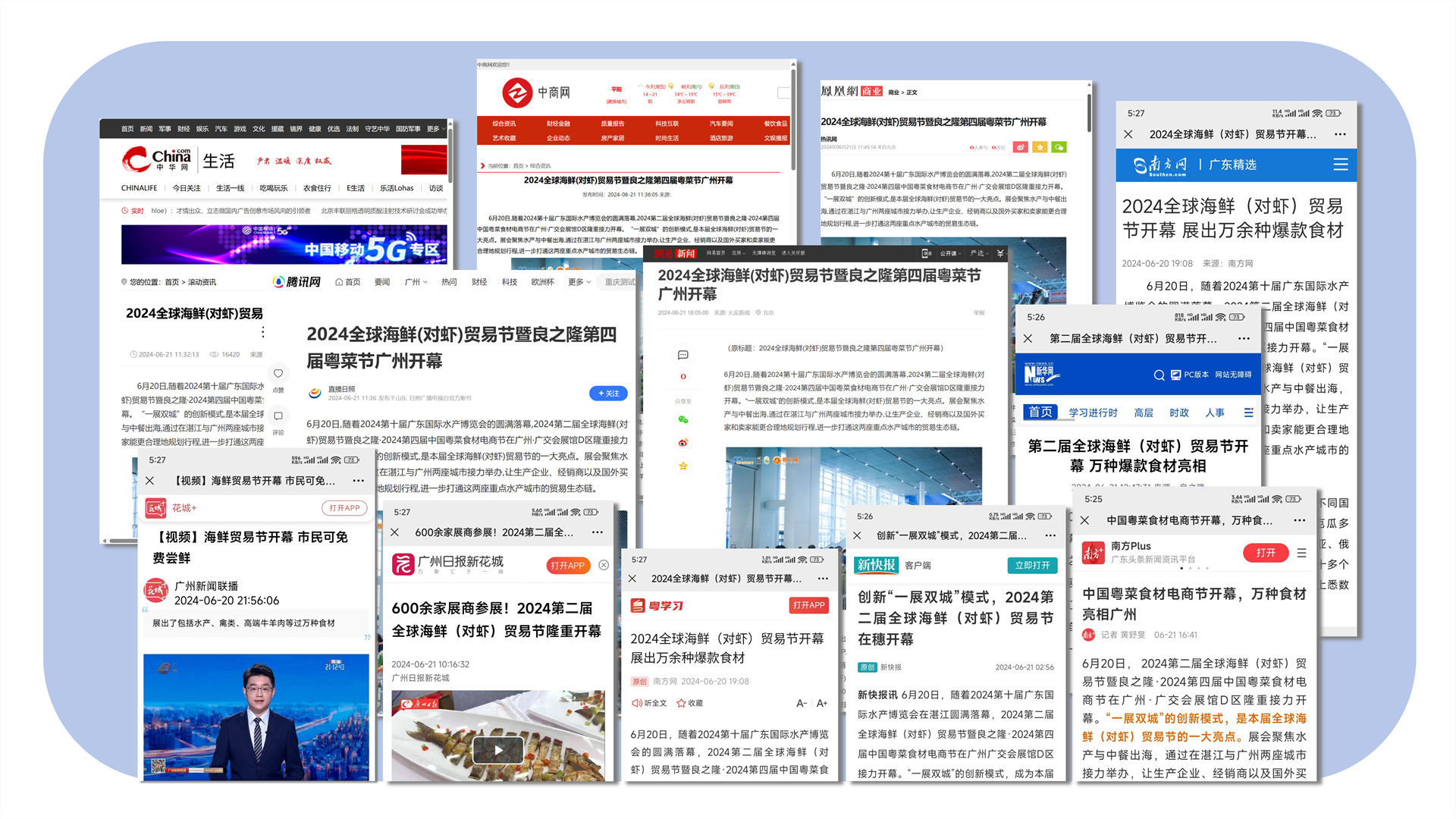Open the comment bubble icon on NetEase article

point(682,355)
